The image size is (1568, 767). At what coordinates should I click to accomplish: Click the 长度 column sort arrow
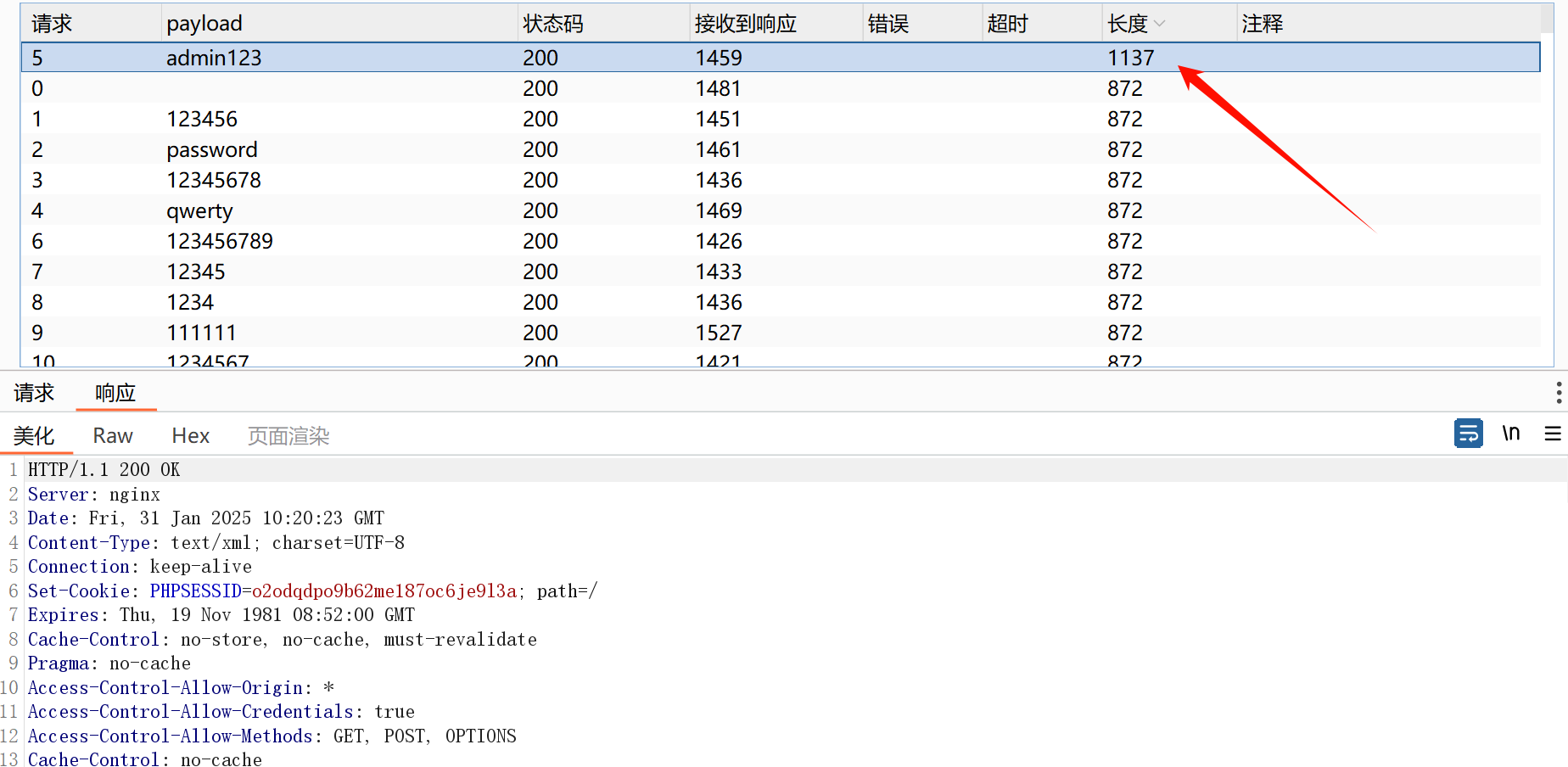pos(1160,24)
